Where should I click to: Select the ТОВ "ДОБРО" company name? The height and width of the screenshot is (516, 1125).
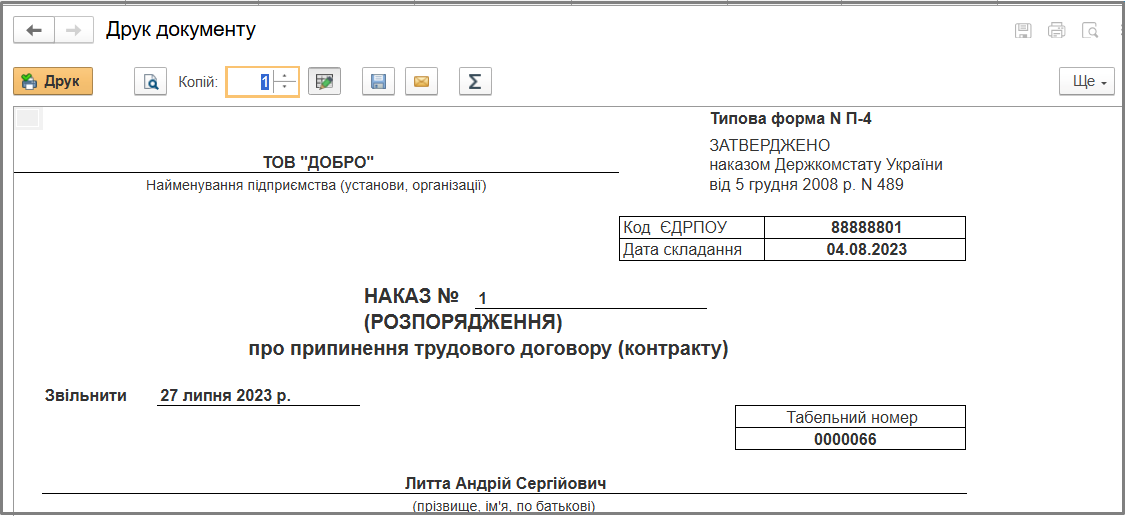[x=319, y=162]
